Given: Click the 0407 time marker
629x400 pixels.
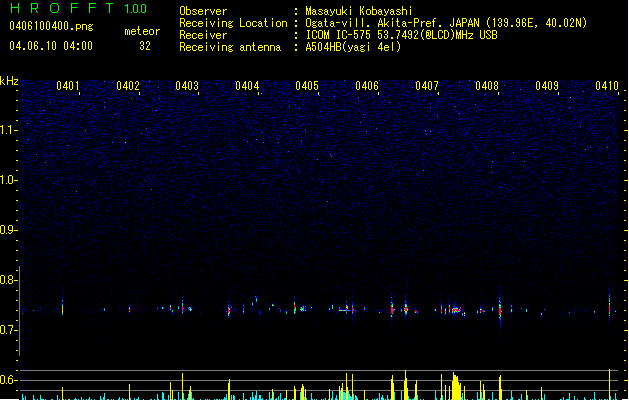Looking at the screenshot, I should pyautogui.click(x=427, y=86).
